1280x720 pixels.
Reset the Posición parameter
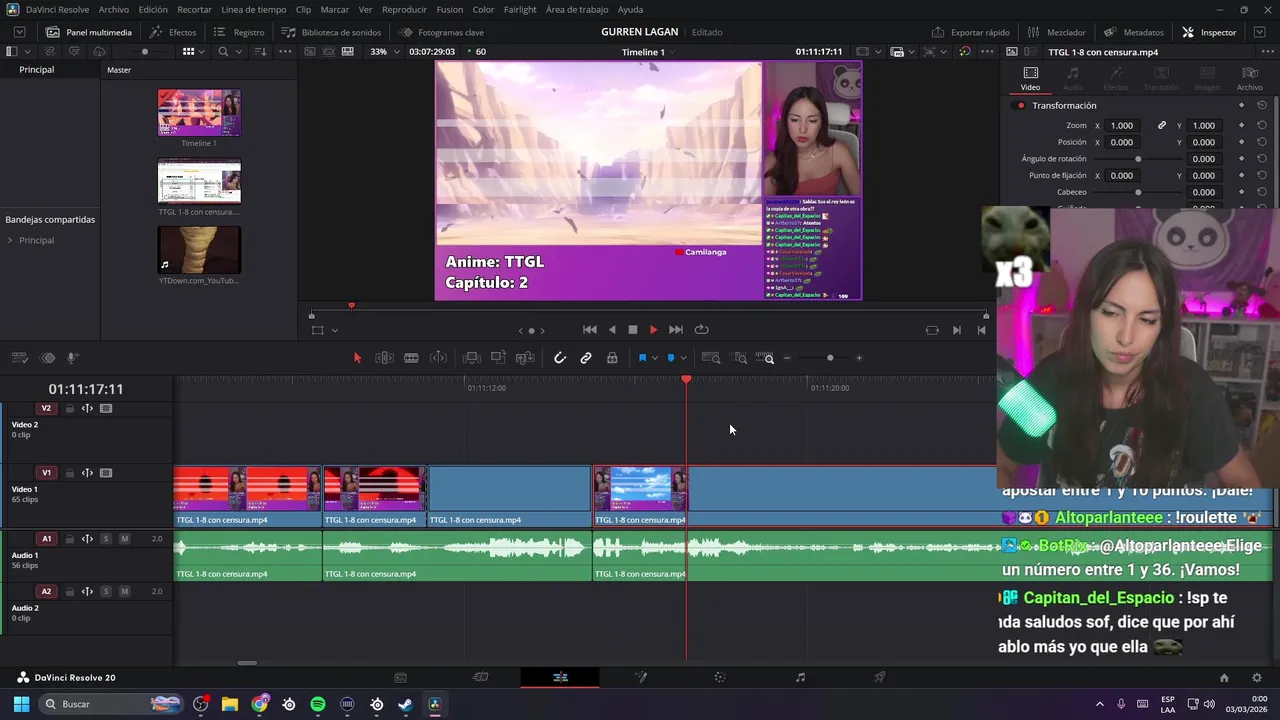(1262, 142)
